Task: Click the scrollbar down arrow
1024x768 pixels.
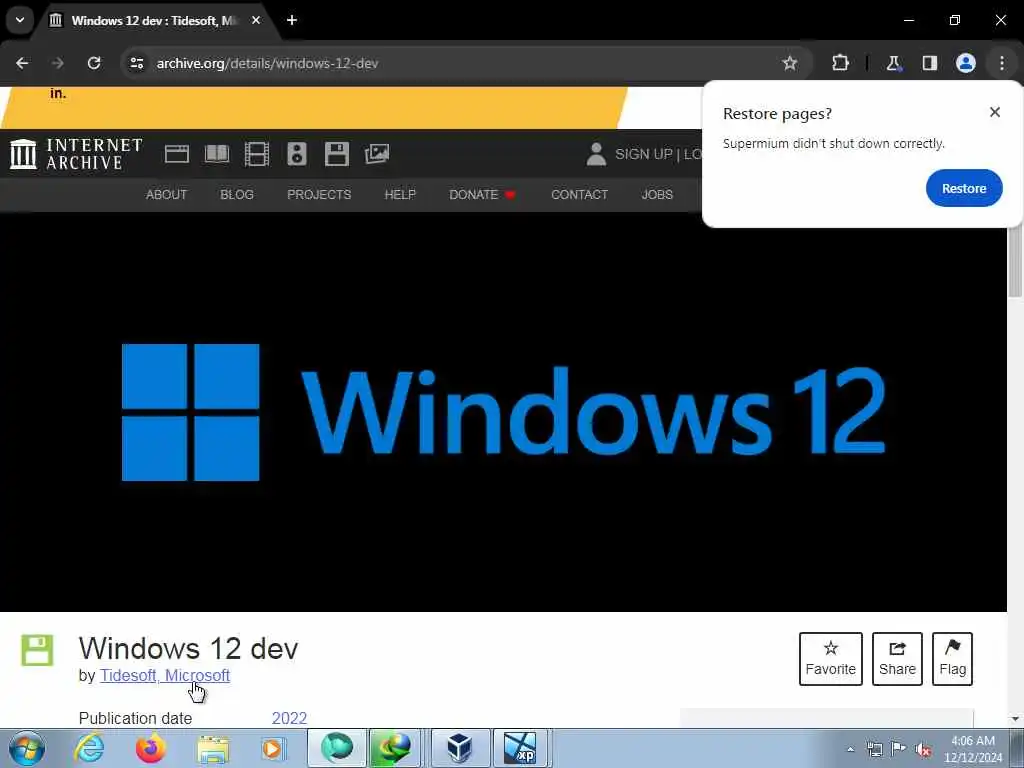Action: (1015, 719)
